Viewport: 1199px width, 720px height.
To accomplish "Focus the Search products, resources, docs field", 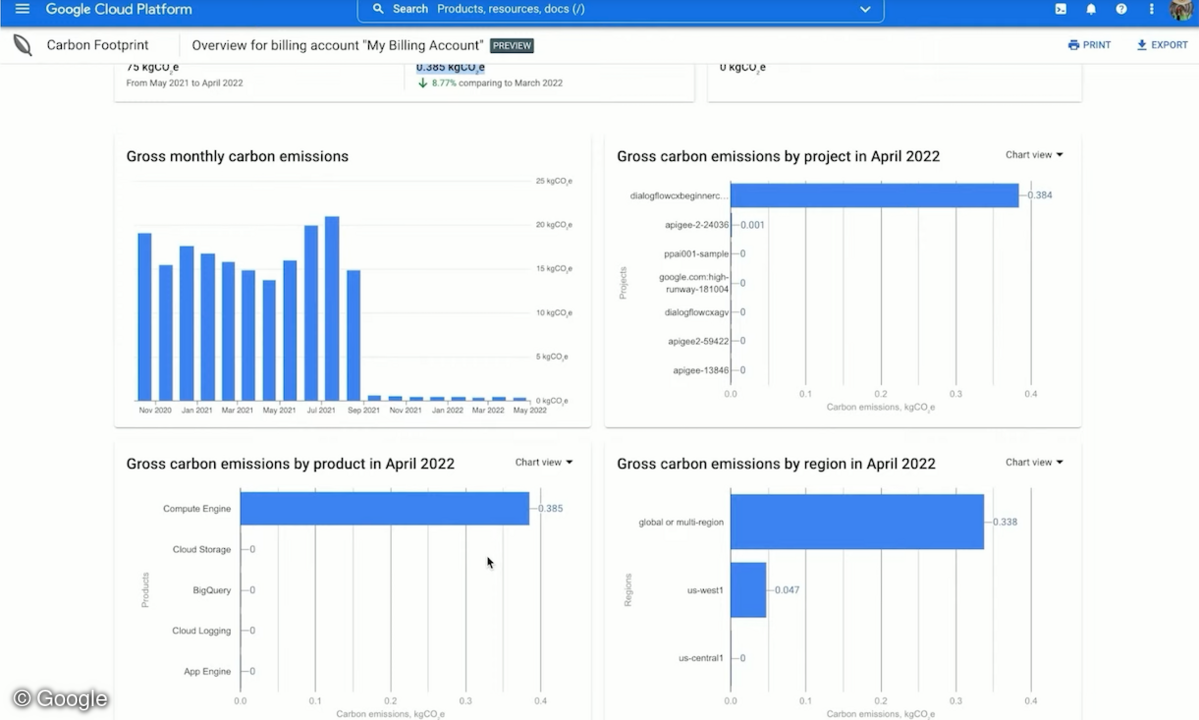I will pos(620,9).
